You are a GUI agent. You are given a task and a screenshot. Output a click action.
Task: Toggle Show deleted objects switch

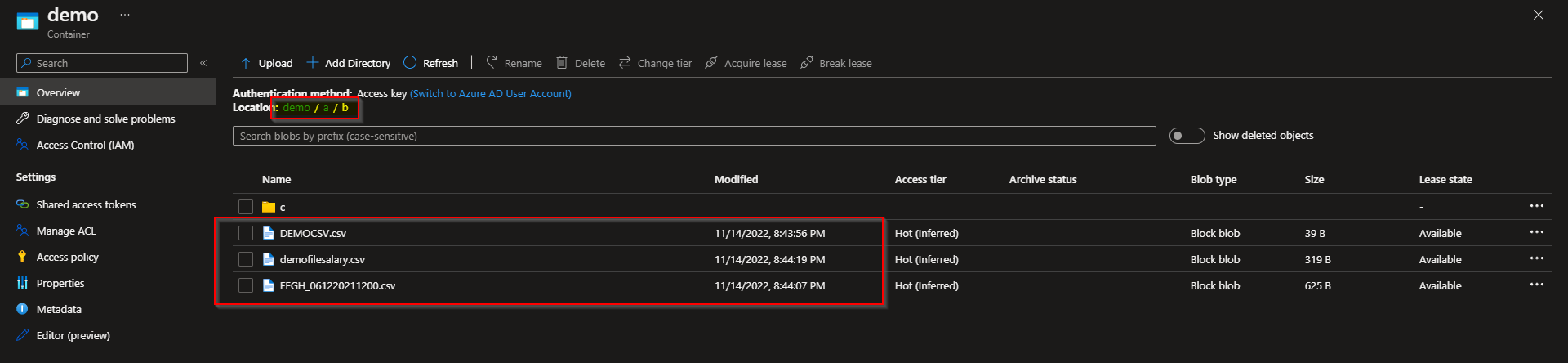tap(1187, 136)
